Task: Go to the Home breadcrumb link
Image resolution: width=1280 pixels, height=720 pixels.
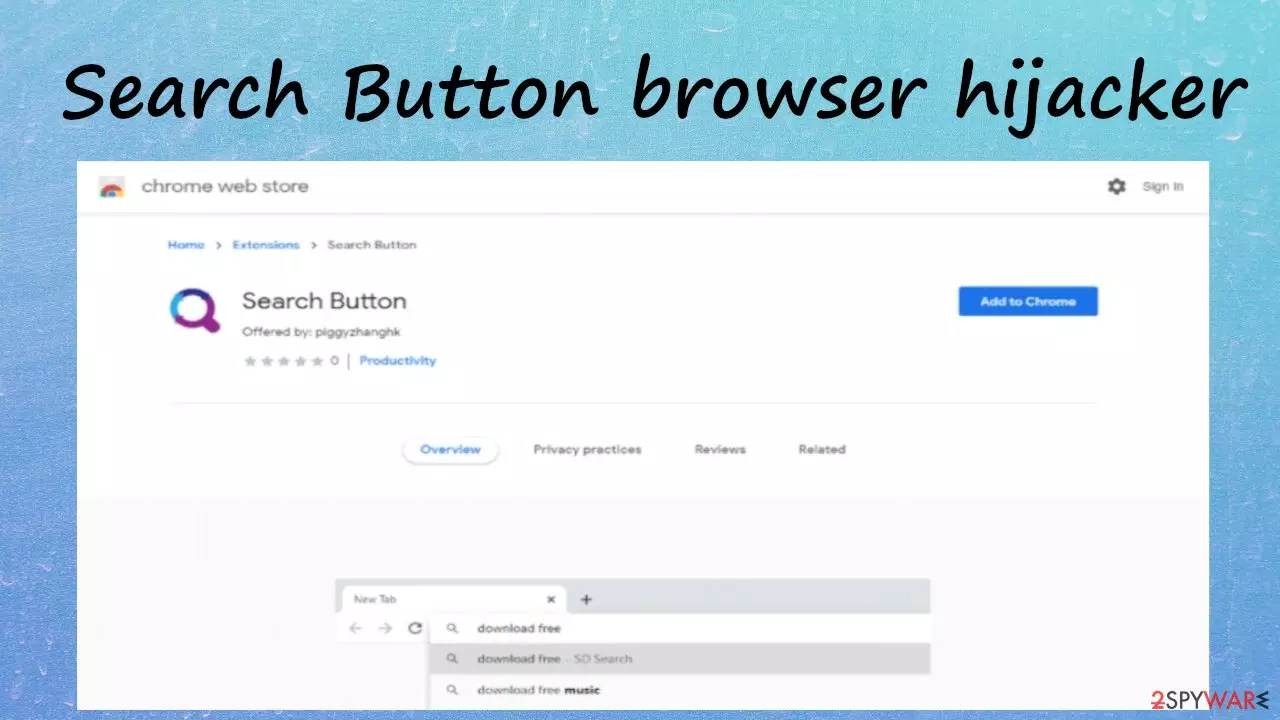Action: pos(186,245)
